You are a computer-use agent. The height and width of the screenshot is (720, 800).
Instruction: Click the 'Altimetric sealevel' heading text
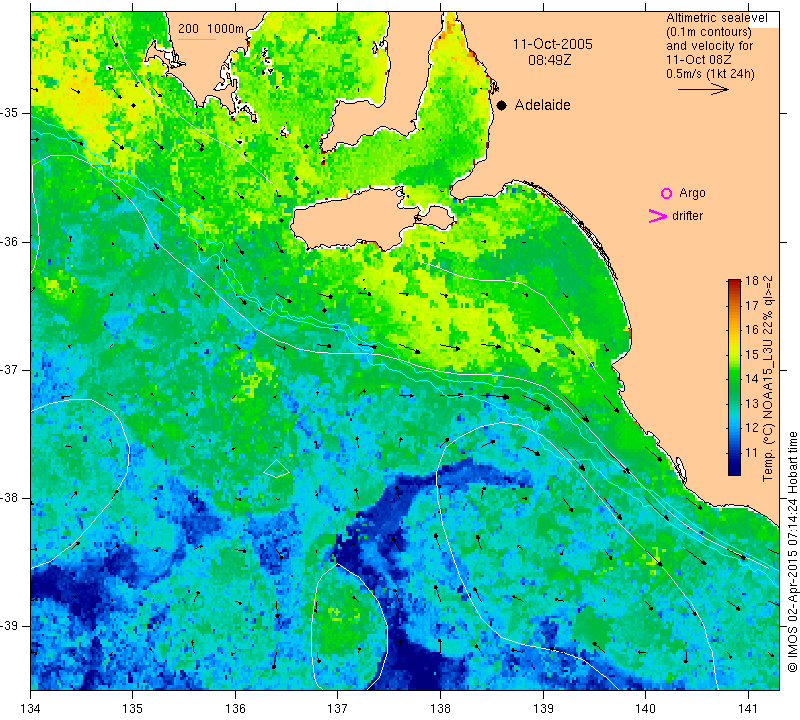(716, 18)
